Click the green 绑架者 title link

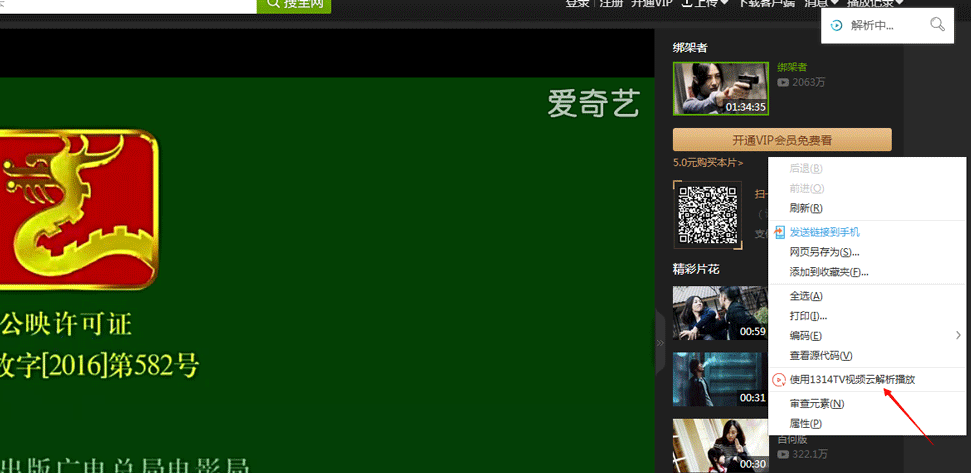[792, 67]
